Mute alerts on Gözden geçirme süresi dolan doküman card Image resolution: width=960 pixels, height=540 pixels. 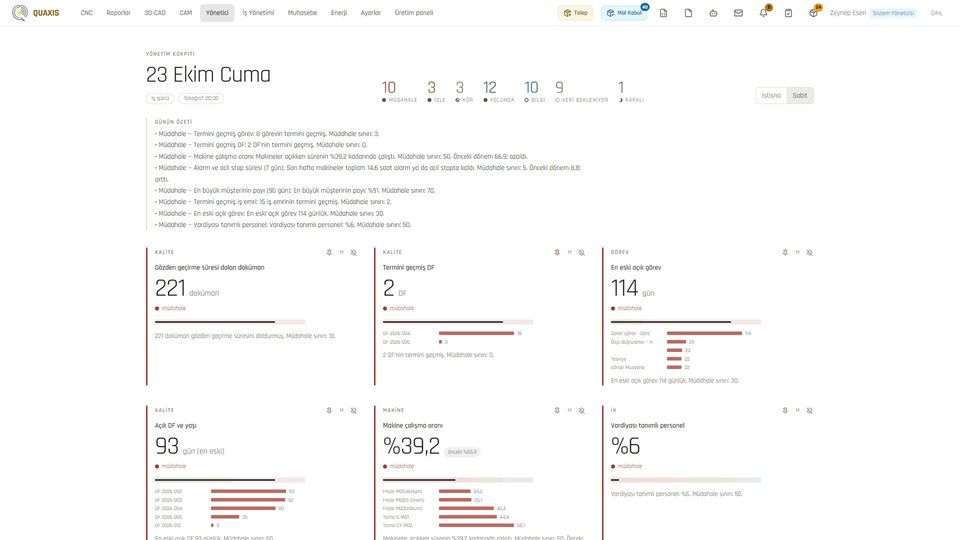[354, 252]
